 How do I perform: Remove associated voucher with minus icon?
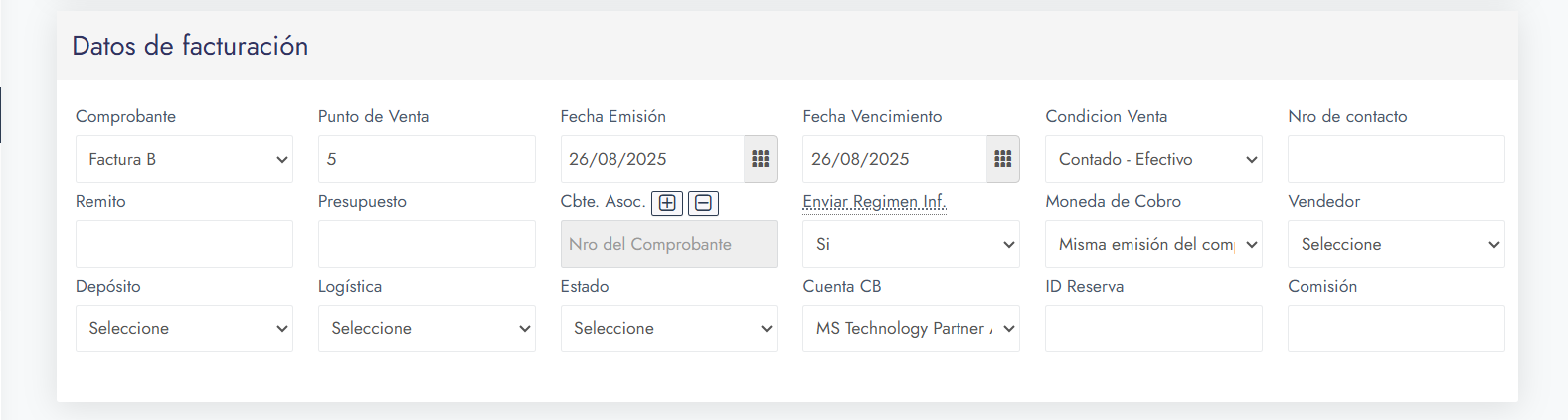pos(703,203)
